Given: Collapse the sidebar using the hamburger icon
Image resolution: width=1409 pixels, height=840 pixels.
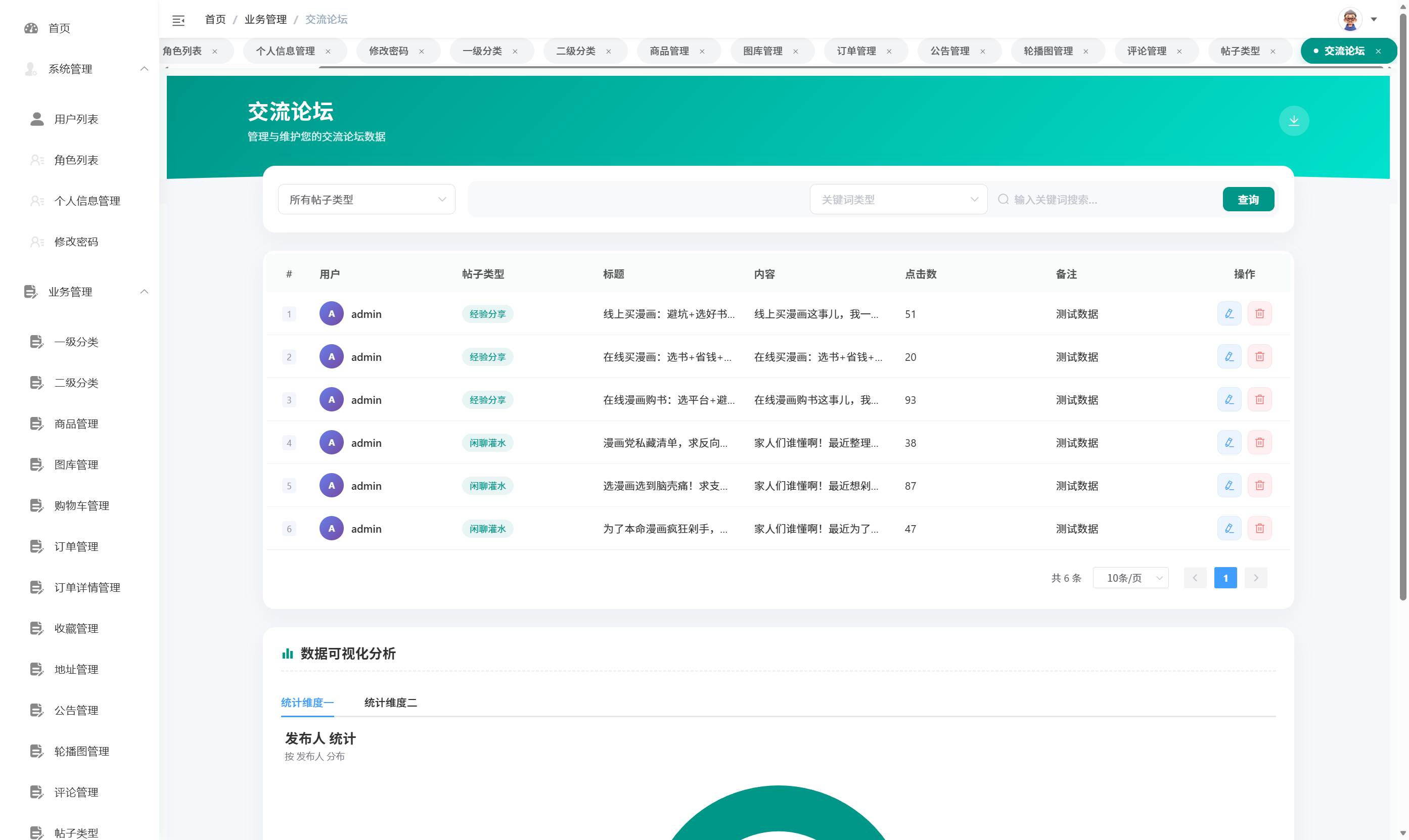Looking at the screenshot, I should click(178, 20).
